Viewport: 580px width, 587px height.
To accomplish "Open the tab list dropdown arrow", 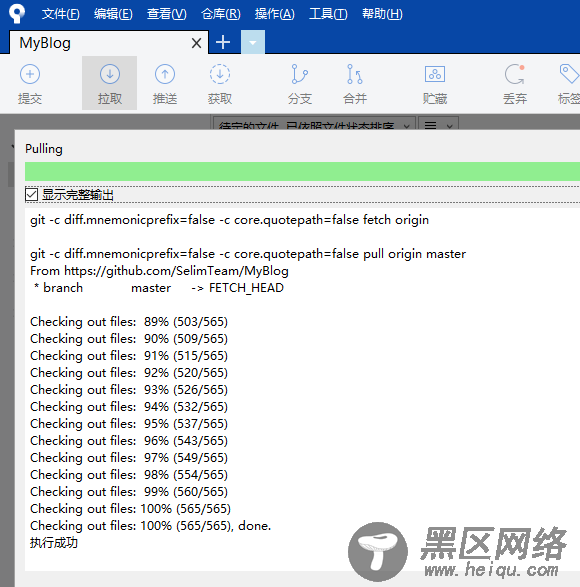I will 253,42.
